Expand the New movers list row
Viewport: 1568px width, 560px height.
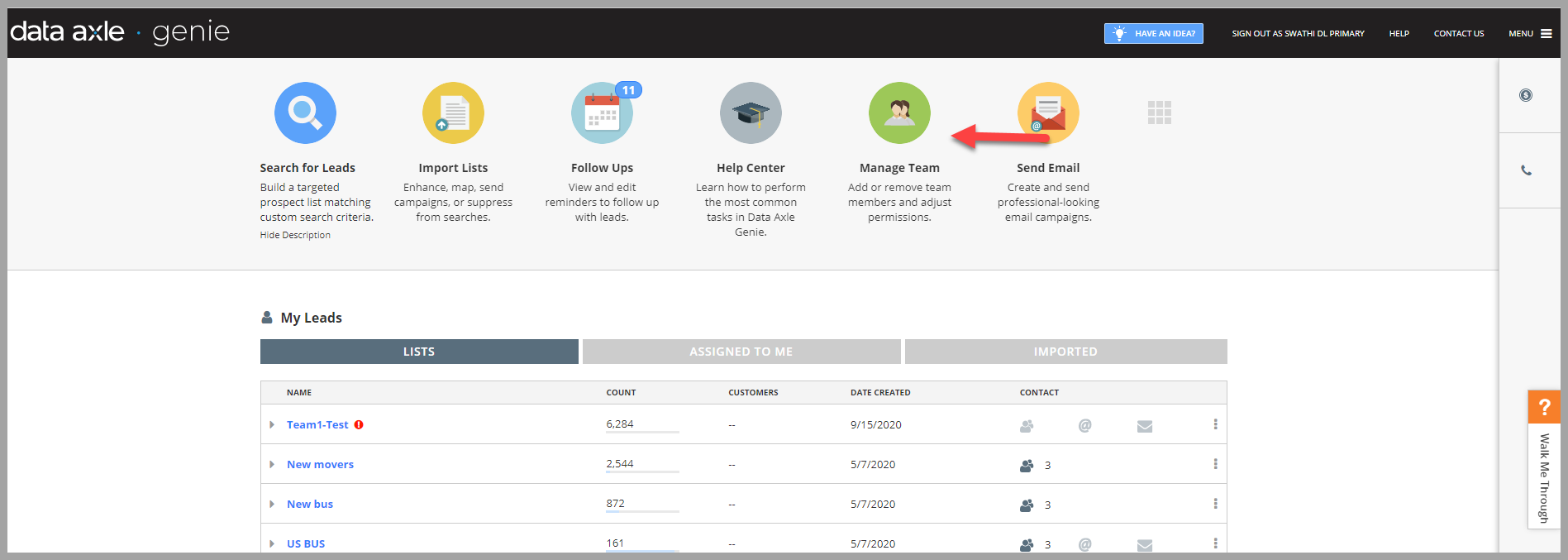[272, 464]
